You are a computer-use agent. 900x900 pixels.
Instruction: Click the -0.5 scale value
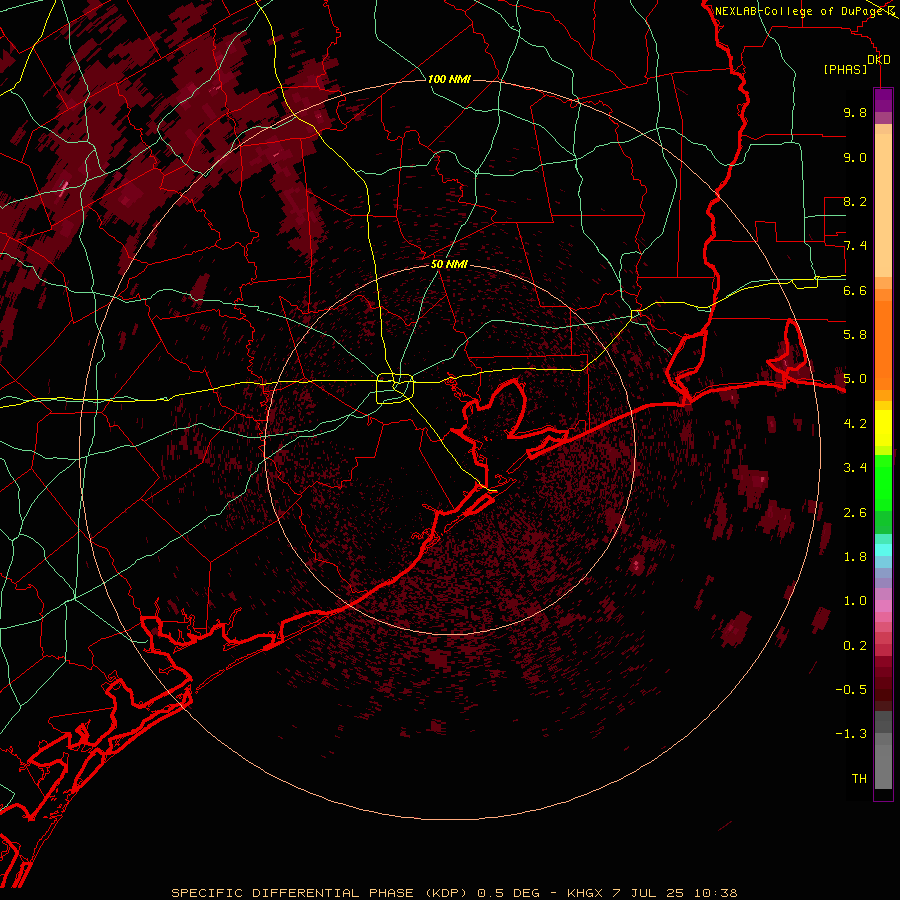851,690
